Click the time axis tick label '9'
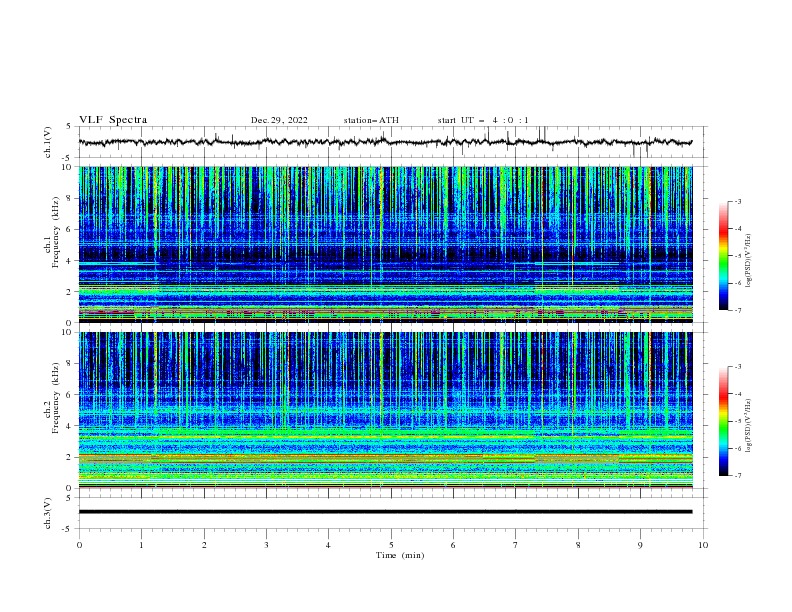The image size is (792, 612). tap(640, 545)
